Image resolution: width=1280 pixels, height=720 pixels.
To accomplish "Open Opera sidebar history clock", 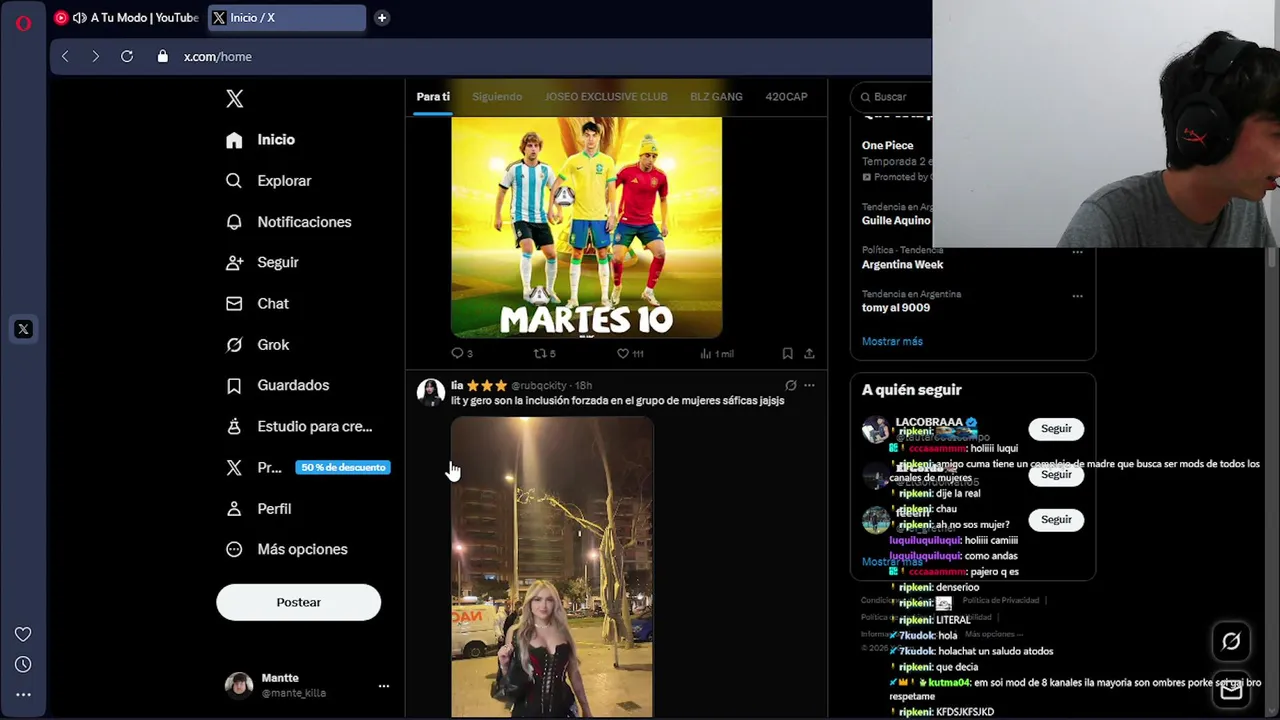I will point(23,664).
